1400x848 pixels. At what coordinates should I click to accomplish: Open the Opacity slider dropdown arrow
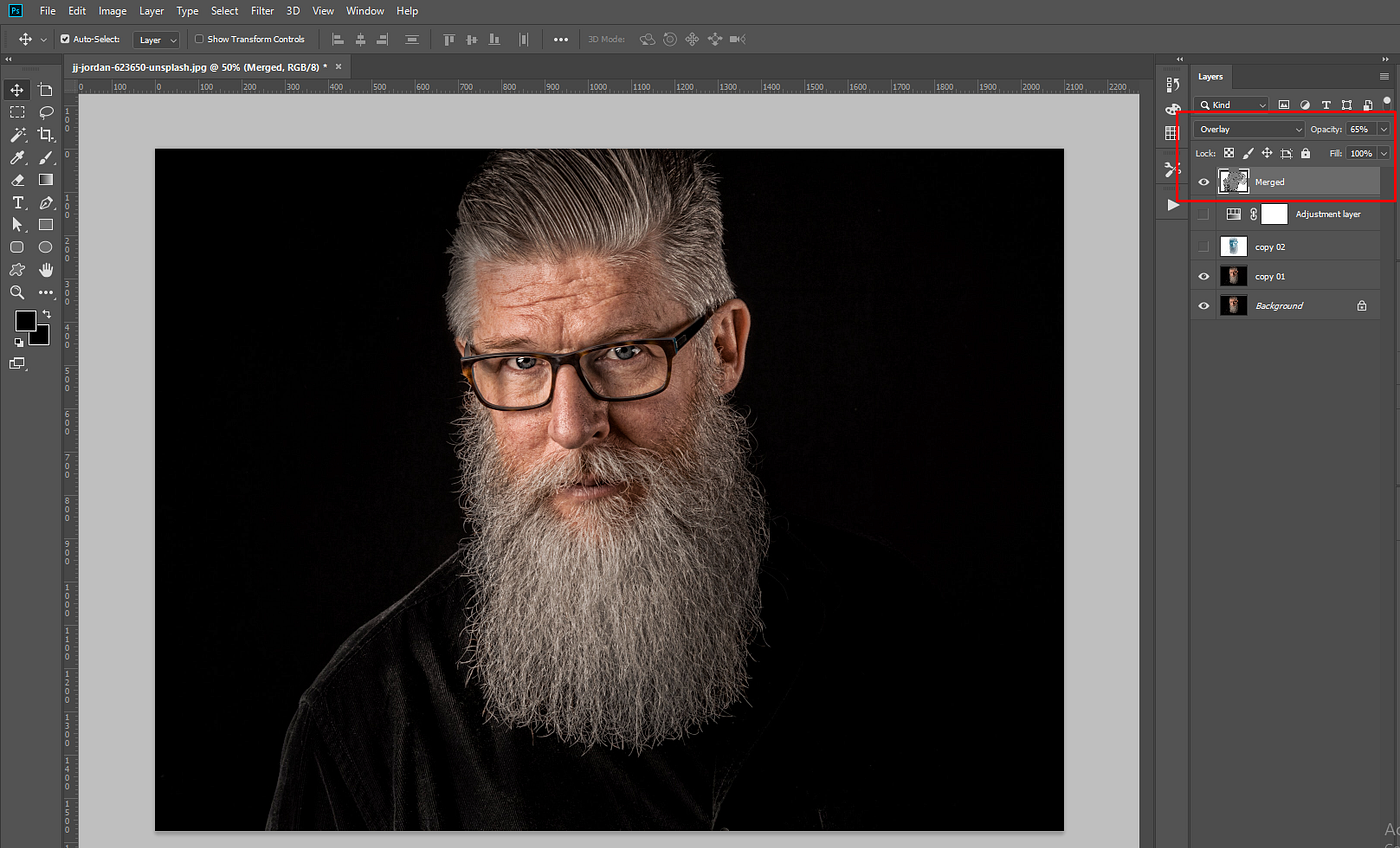tap(1384, 129)
